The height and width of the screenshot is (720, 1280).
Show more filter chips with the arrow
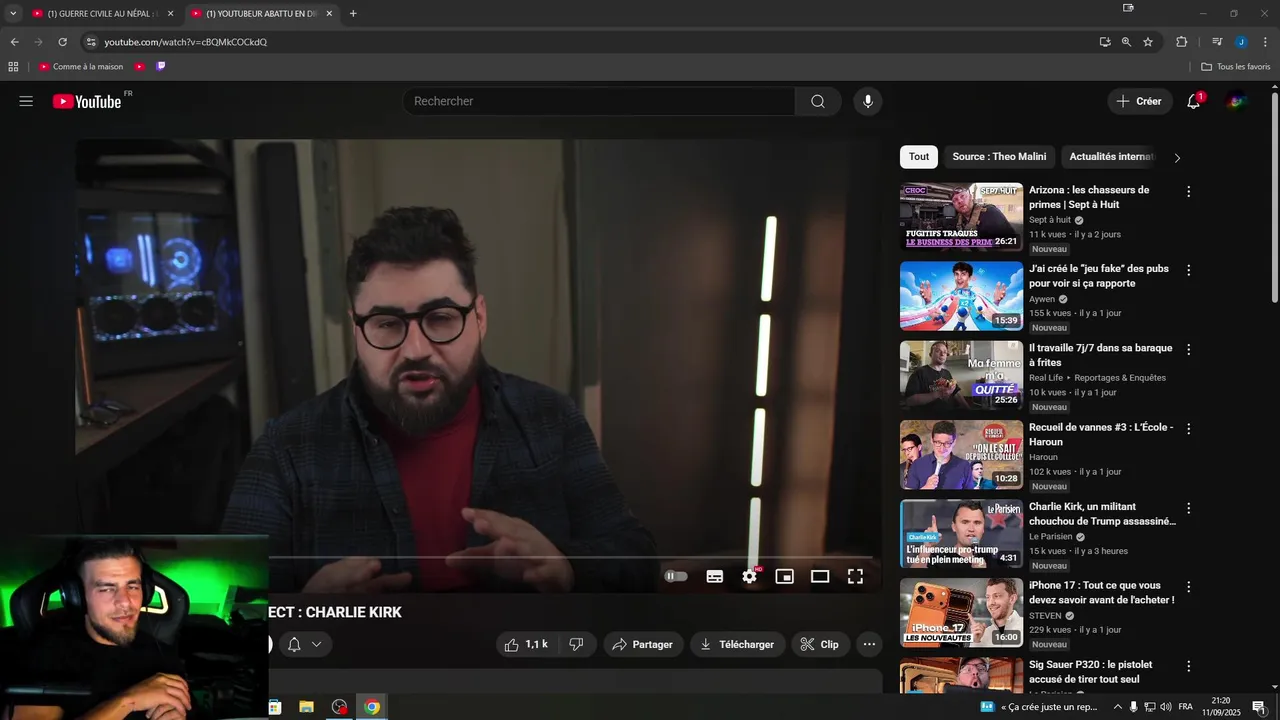pos(1177,158)
